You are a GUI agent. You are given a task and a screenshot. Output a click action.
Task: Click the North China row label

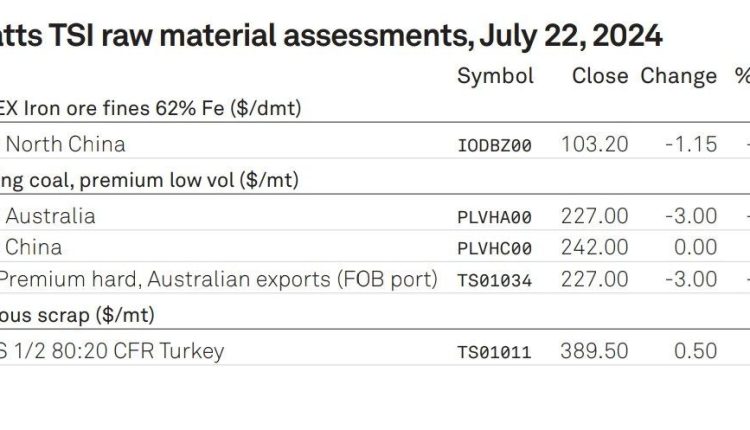[66, 144]
